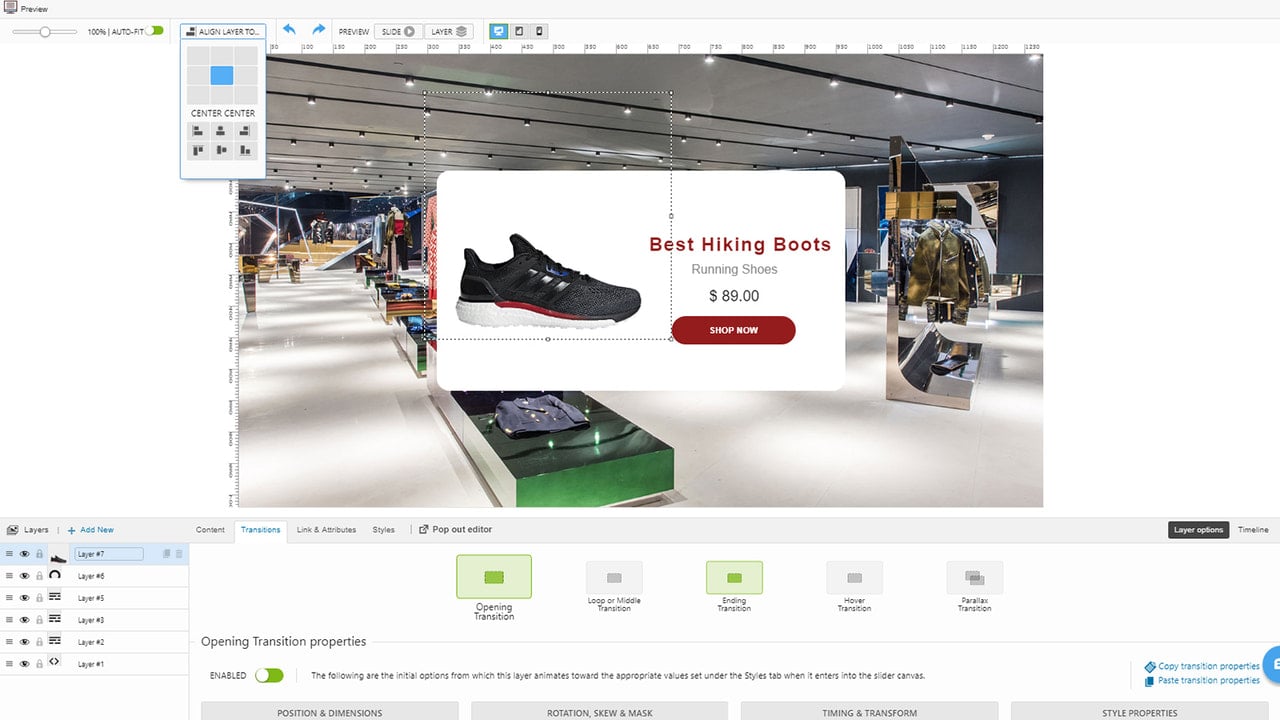Click the redo arrow icon
Screen dimensions: 1280x720
319,30
